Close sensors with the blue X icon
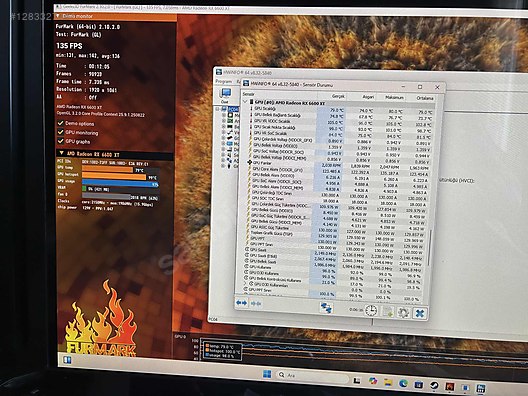Viewport: 528px width, 396px height. point(420,314)
